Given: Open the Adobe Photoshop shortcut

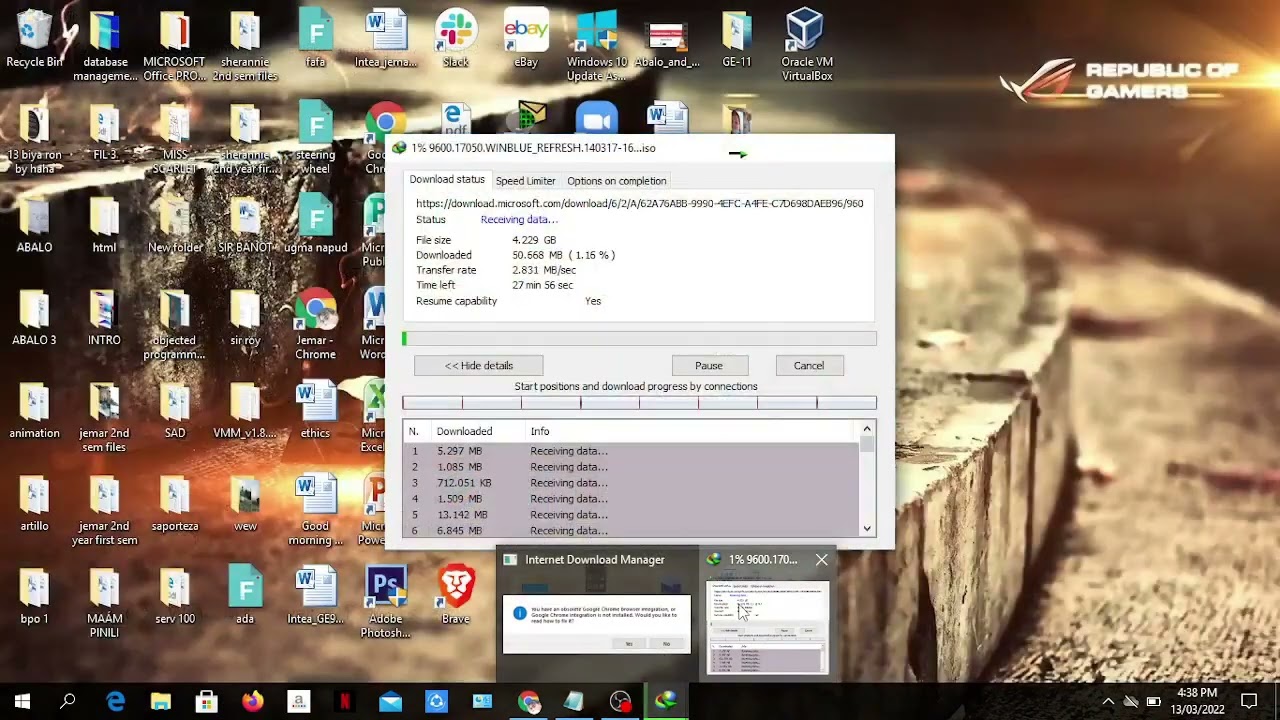Looking at the screenshot, I should click(x=386, y=603).
